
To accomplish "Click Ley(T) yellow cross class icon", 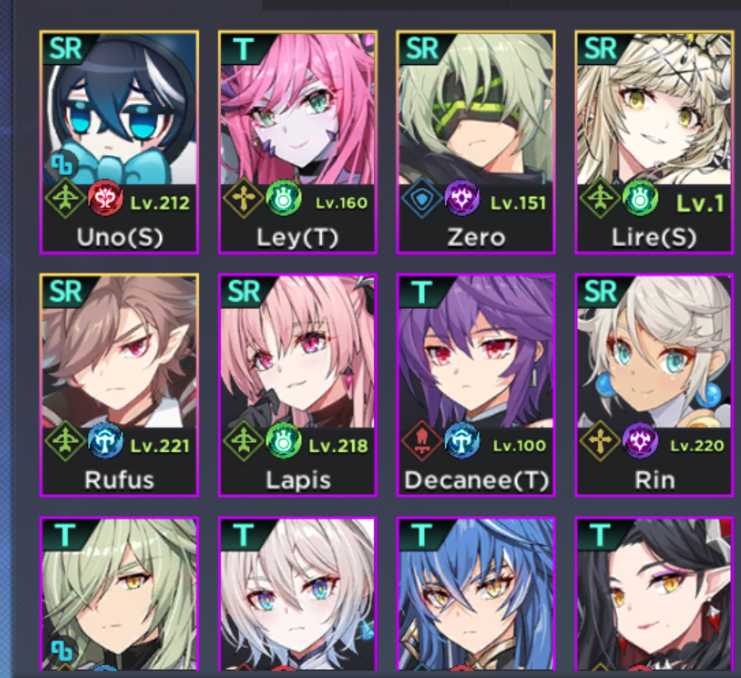I will 243,197.
